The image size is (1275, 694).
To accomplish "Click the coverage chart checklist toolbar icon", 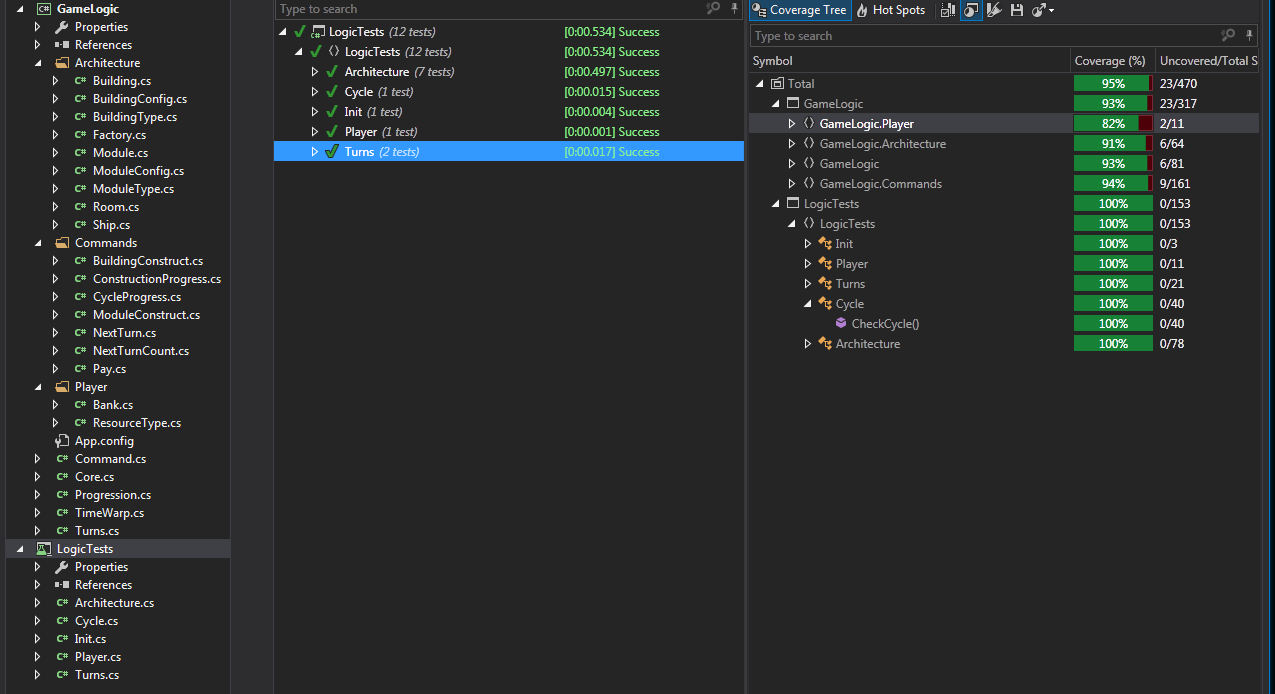I will point(947,10).
